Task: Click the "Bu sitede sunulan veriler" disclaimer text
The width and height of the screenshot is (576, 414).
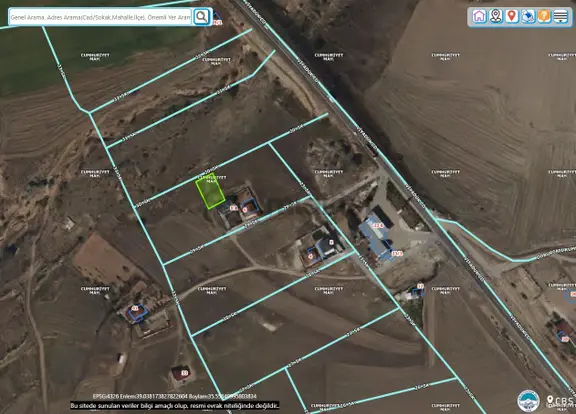Action: click(x=175, y=406)
